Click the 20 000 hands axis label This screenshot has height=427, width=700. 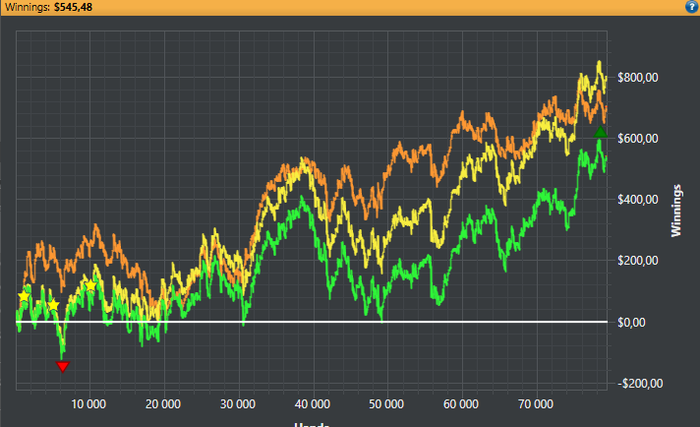(x=163, y=404)
